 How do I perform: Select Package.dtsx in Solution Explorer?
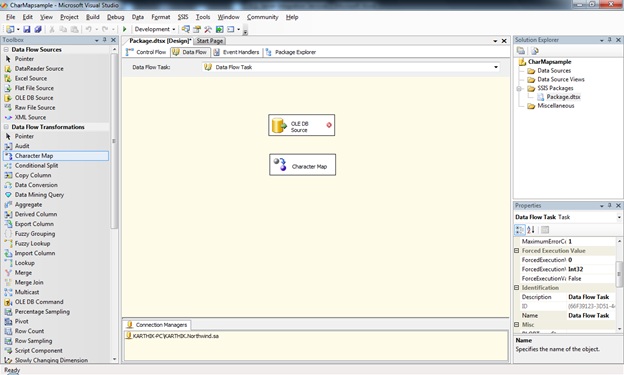(x=563, y=97)
